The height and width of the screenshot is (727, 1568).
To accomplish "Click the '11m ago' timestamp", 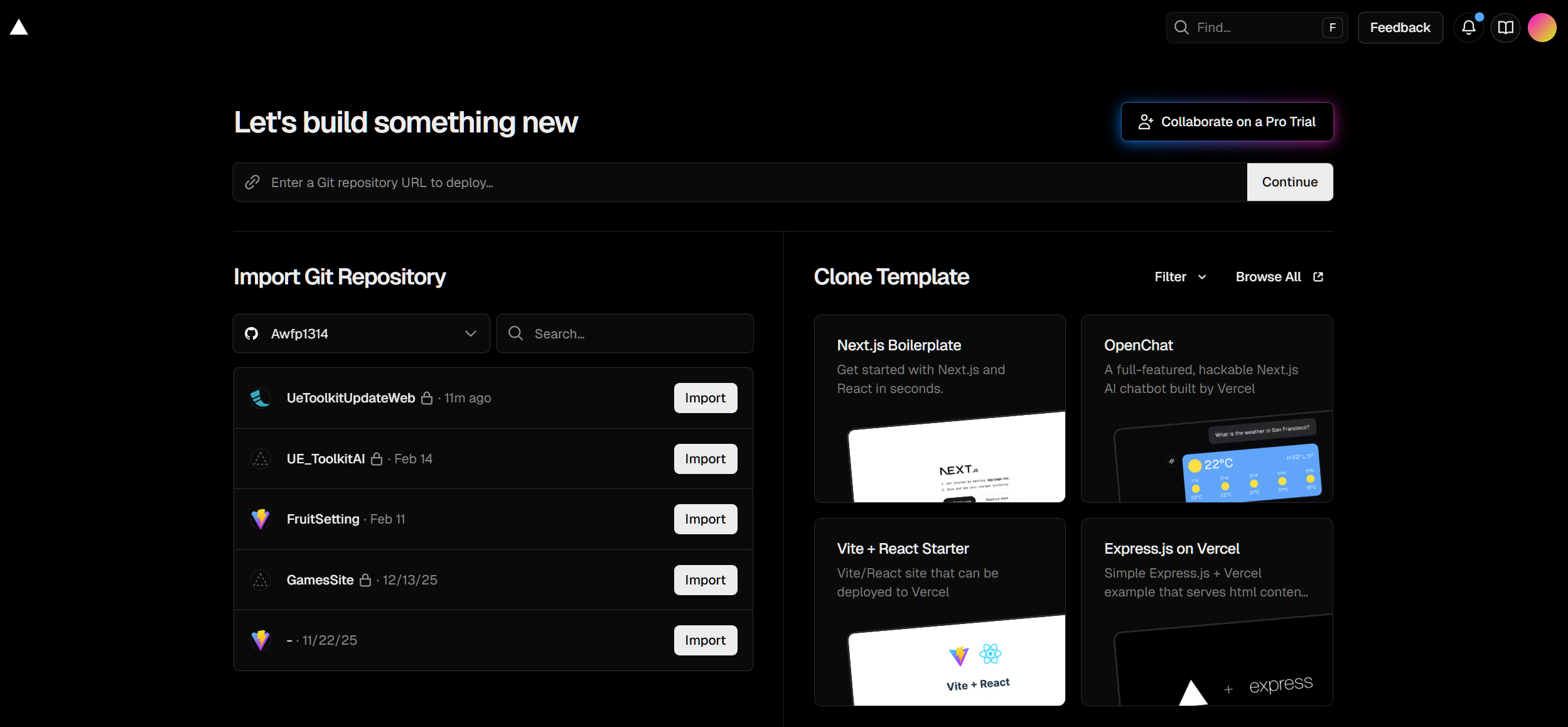I will tap(468, 398).
